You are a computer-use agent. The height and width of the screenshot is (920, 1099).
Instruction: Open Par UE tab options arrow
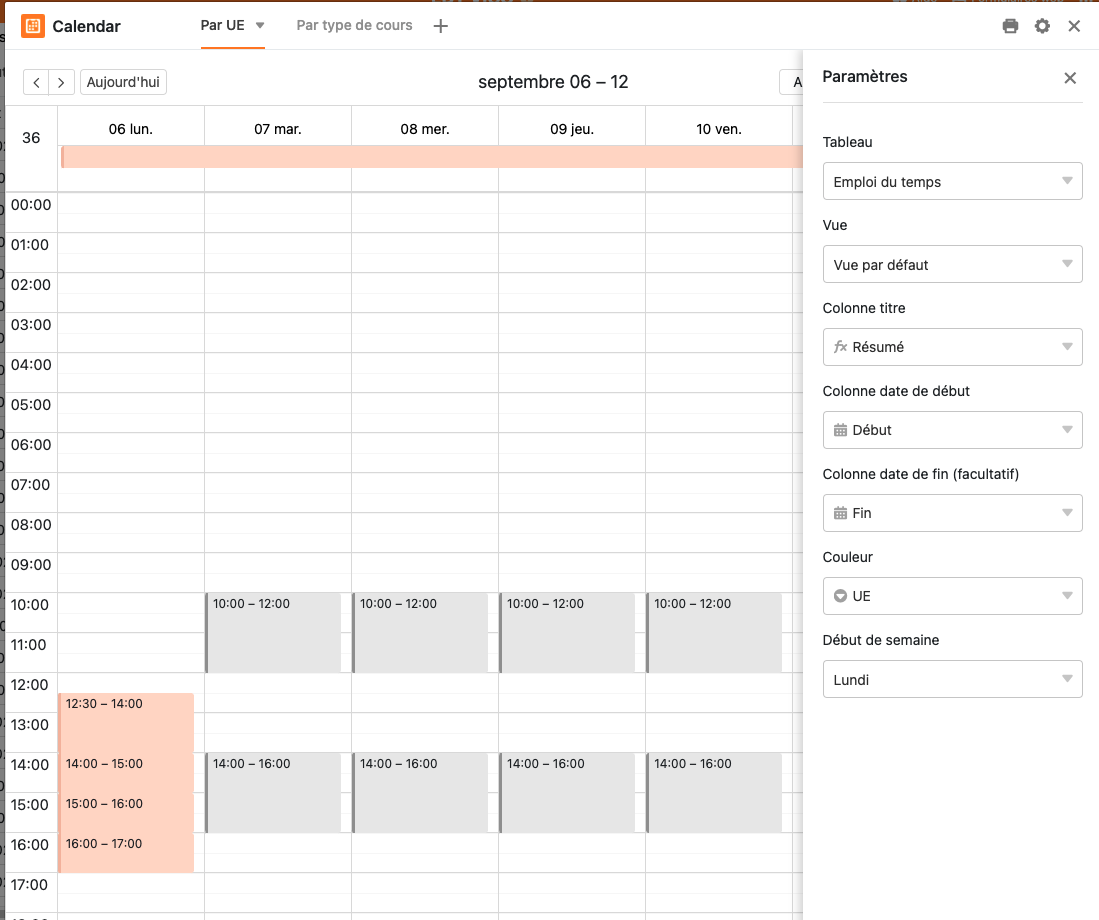pyautogui.click(x=260, y=26)
